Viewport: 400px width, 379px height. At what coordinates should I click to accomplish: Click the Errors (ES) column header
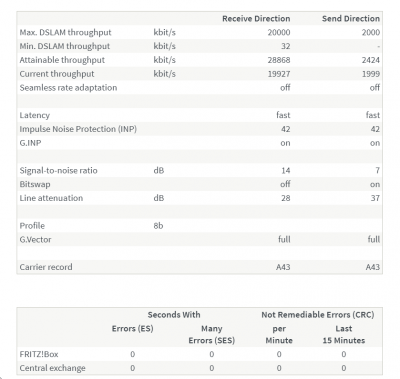(132, 329)
